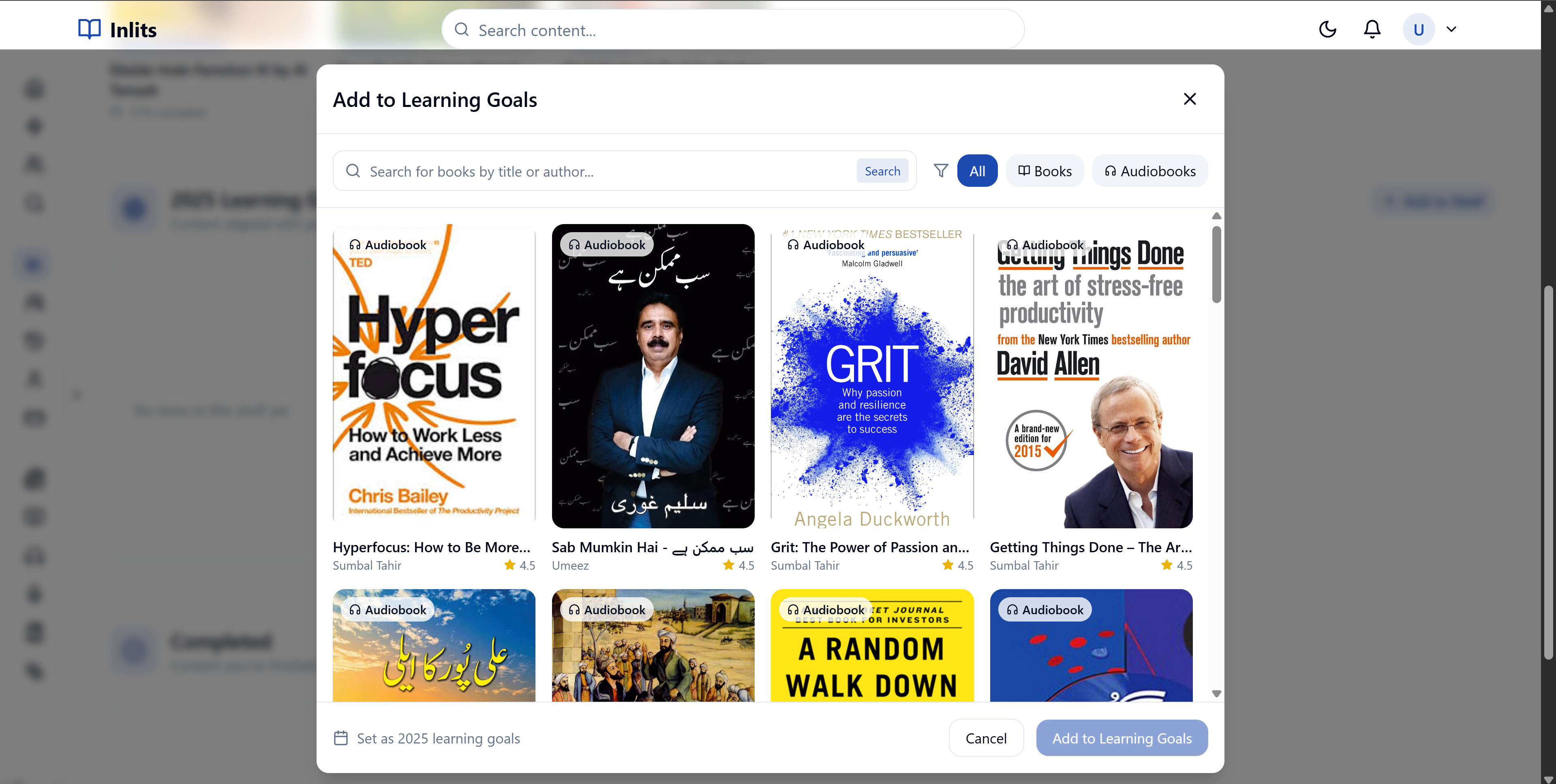Viewport: 1556px width, 784px height.
Task: Click Add to Learning Goals button
Action: tap(1122, 738)
